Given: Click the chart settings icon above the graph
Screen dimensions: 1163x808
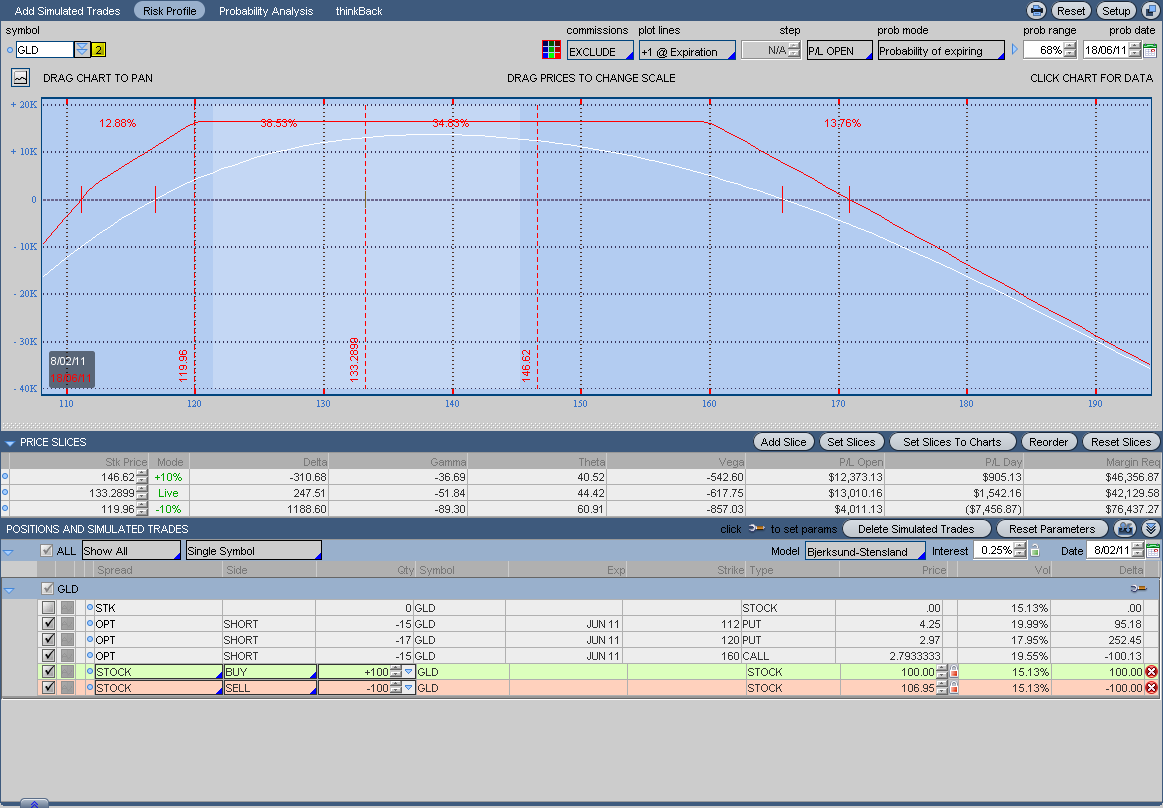Looking at the screenshot, I should [x=20, y=77].
